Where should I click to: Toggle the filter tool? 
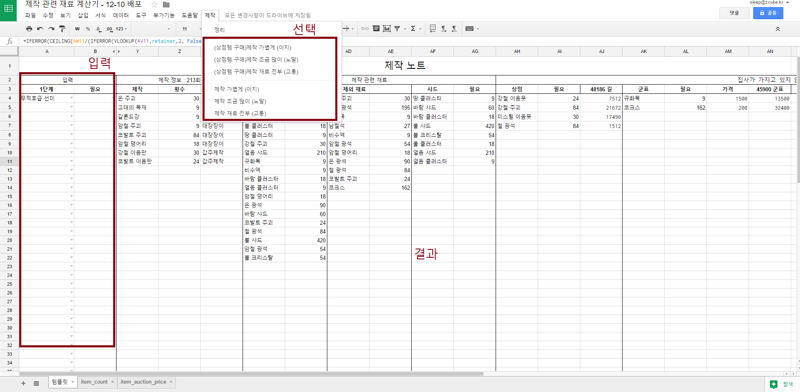click(x=397, y=29)
